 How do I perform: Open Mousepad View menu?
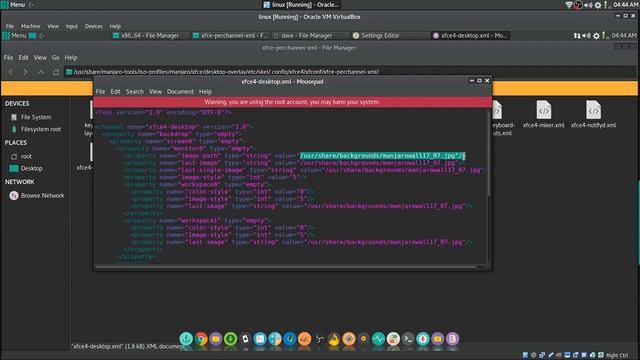tap(155, 91)
